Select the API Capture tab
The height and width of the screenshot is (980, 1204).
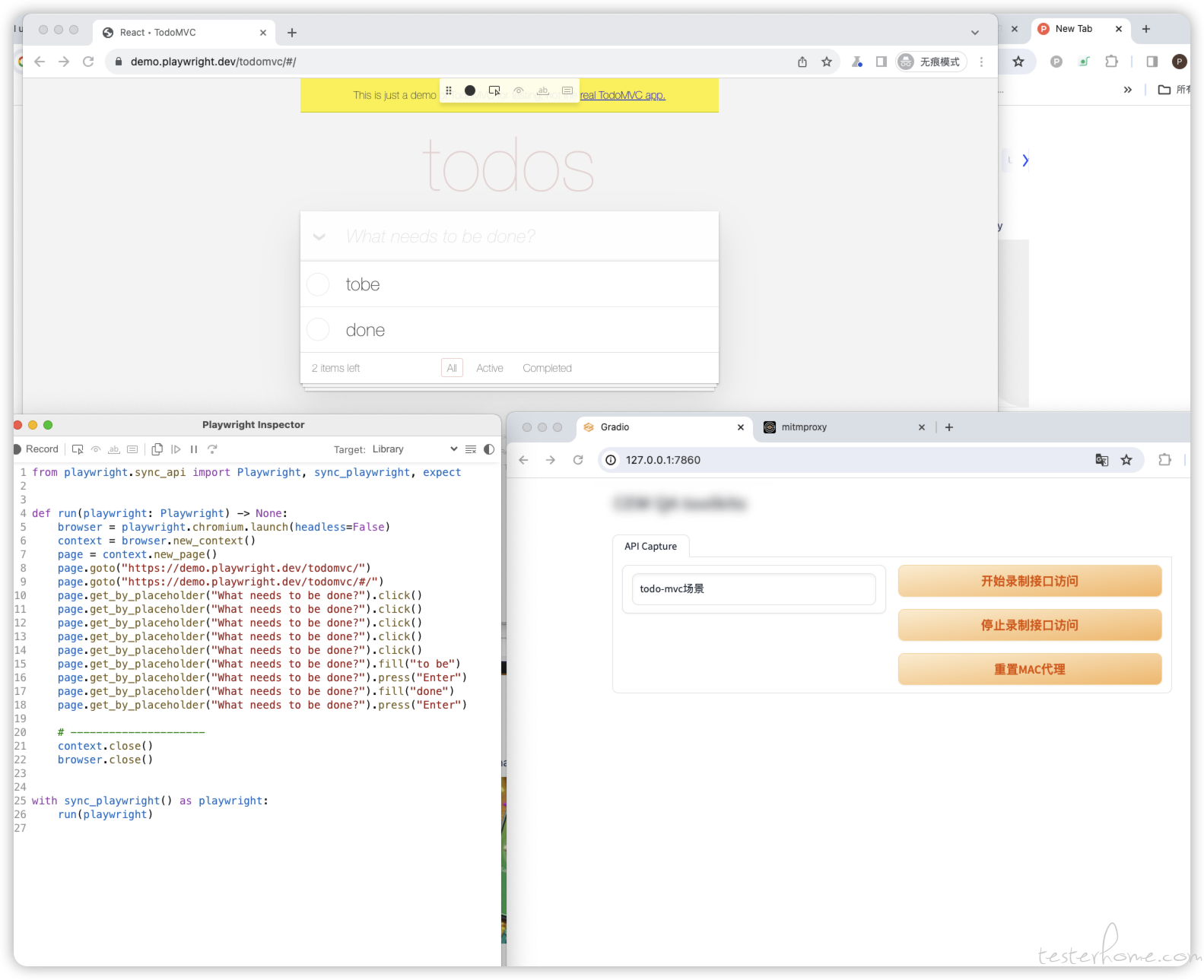(x=651, y=547)
